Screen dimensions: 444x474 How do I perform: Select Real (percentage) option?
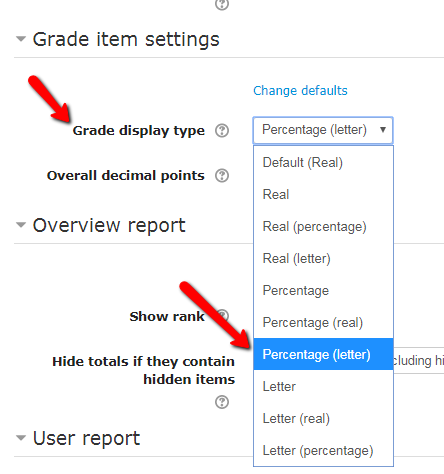tap(323, 227)
